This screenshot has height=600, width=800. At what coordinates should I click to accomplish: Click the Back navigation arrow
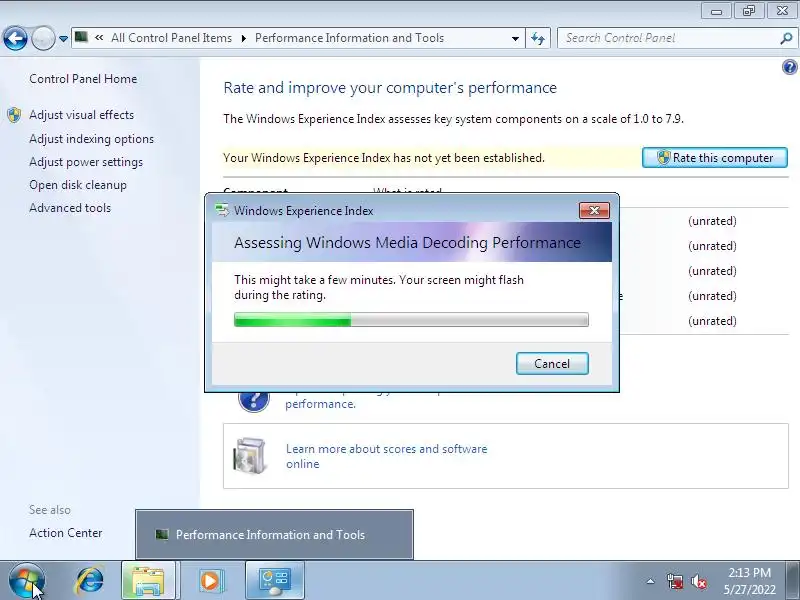tap(15, 38)
